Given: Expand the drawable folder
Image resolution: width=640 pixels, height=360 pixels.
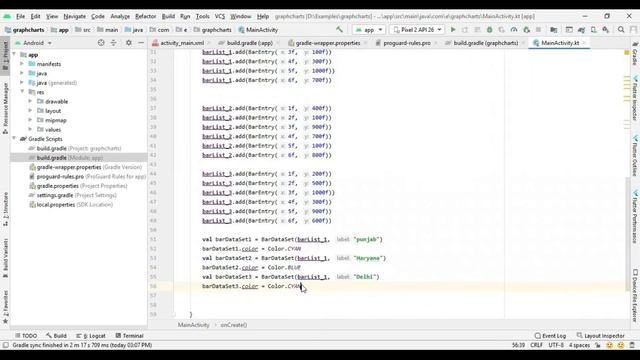Looking at the screenshot, I should tap(30, 102).
